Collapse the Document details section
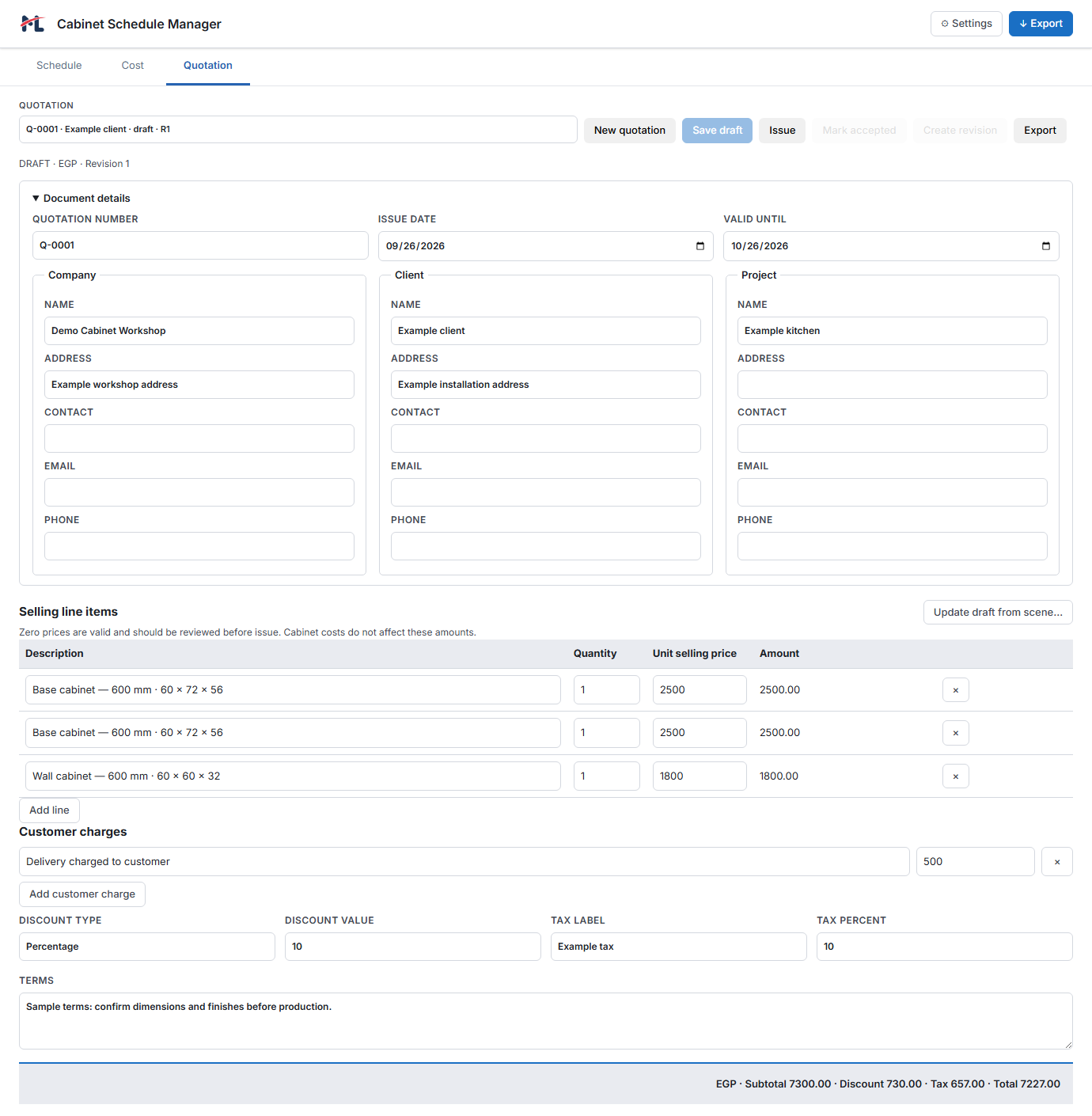Screen dimensions: 1092x1116 [81, 198]
